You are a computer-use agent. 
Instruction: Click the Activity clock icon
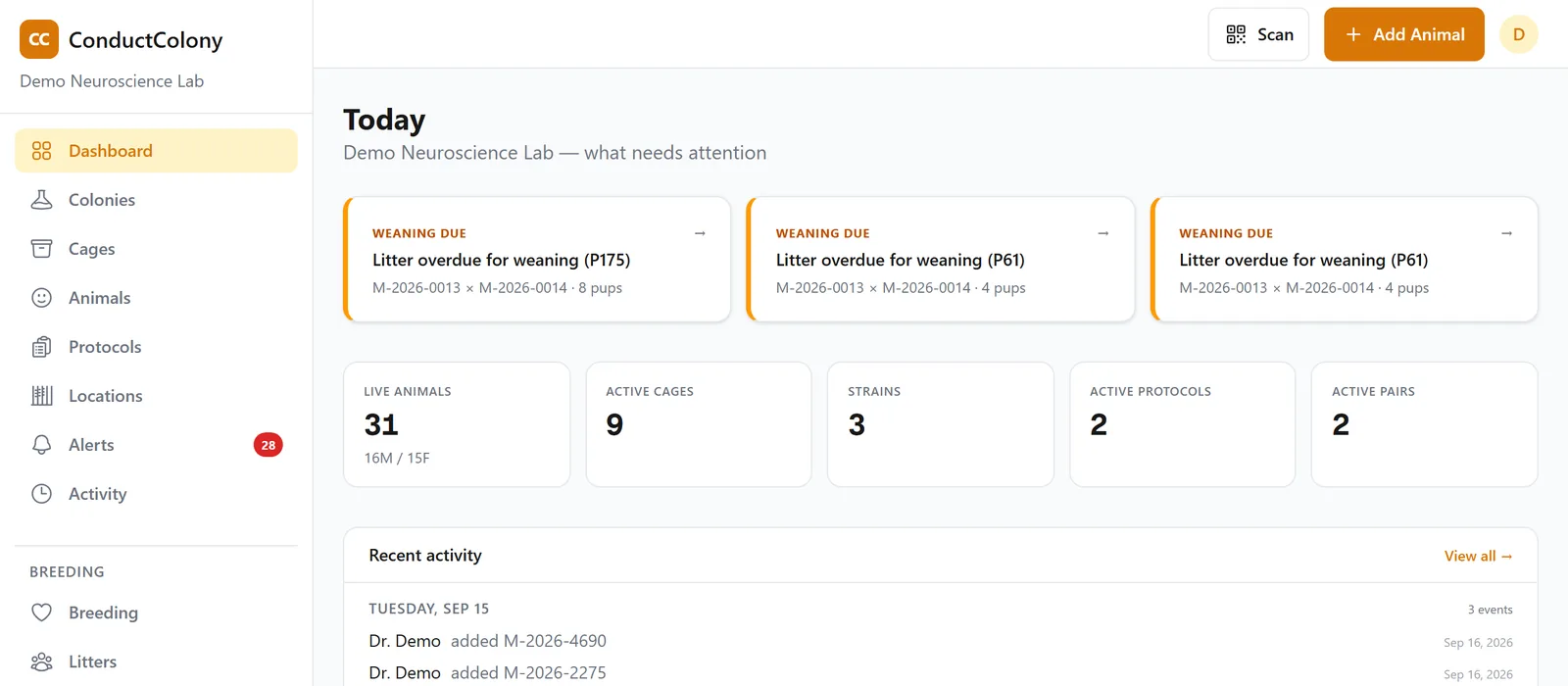tap(41, 494)
